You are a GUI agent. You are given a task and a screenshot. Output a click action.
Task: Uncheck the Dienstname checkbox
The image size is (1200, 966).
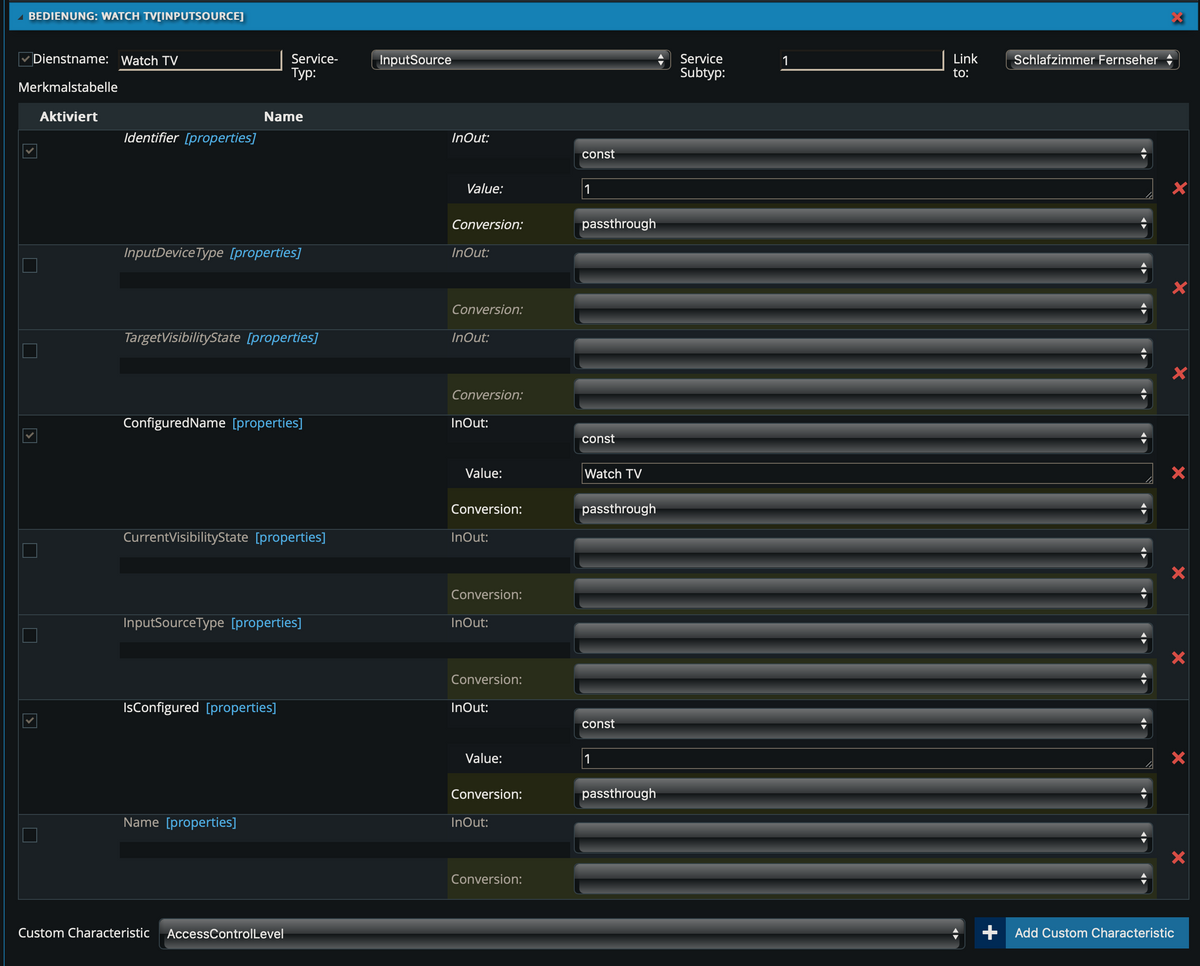click(x=23, y=59)
